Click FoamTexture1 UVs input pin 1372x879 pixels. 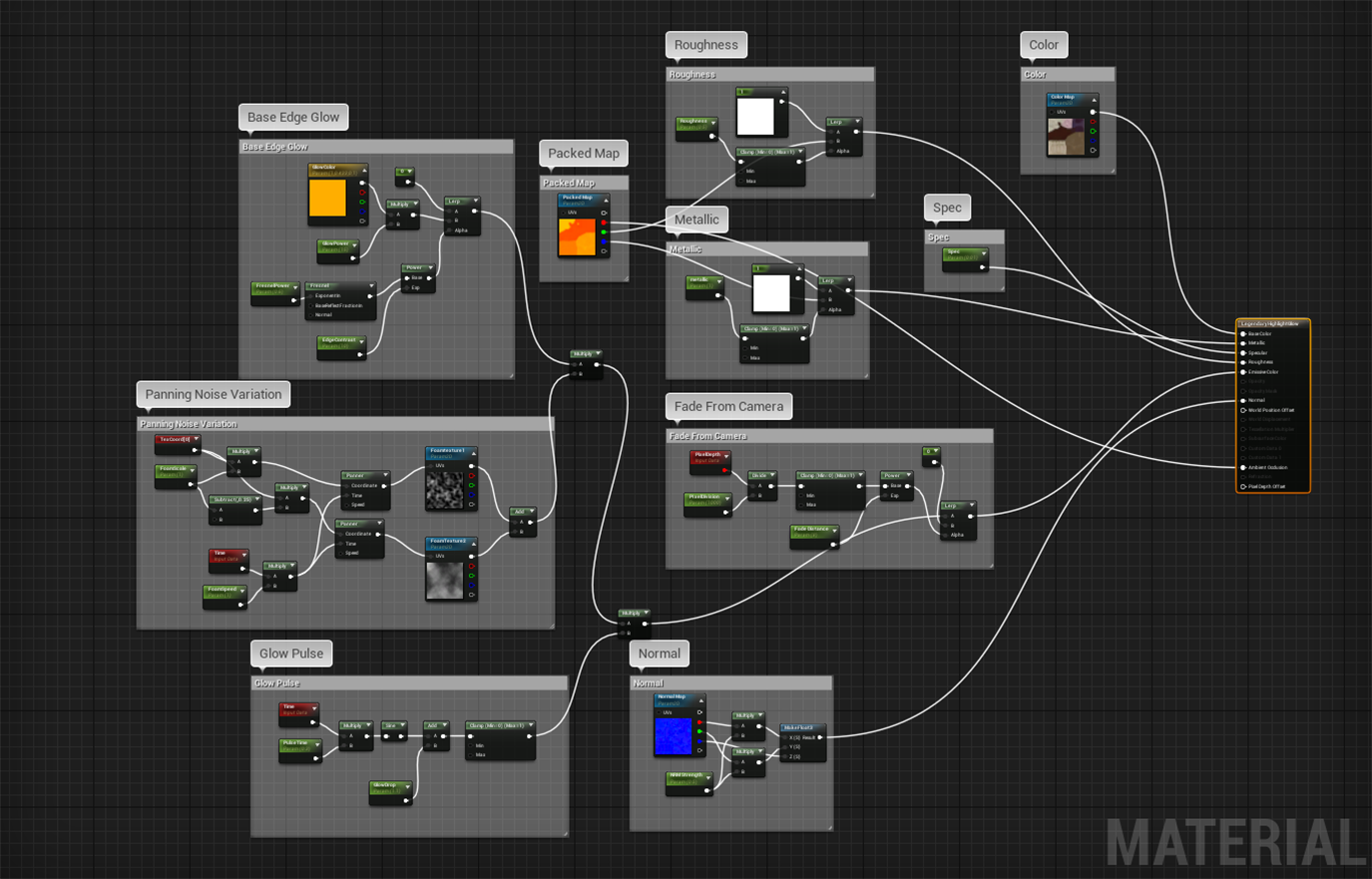pyautogui.click(x=431, y=466)
